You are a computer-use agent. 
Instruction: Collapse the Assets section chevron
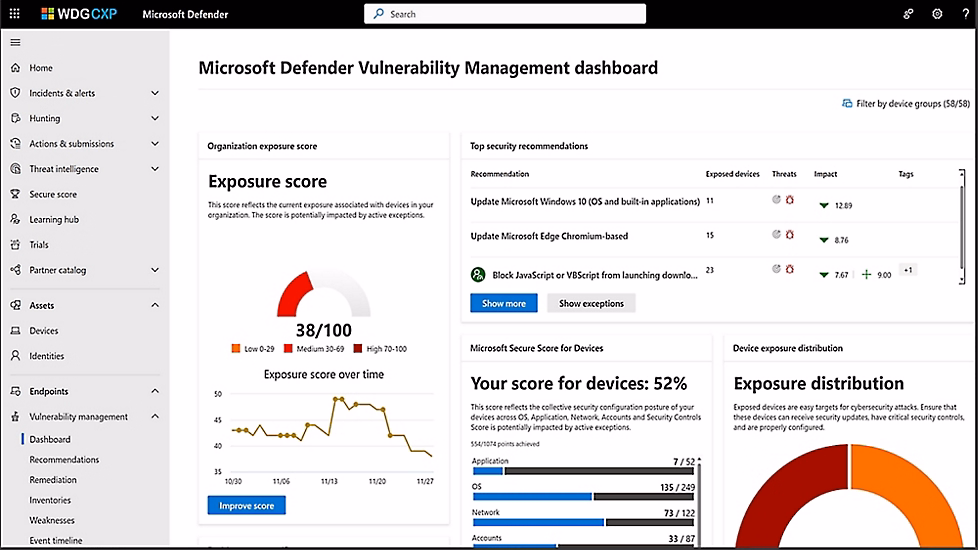[155, 305]
